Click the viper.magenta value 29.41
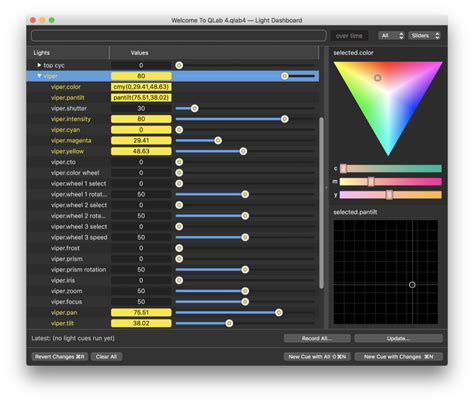 [x=141, y=141]
